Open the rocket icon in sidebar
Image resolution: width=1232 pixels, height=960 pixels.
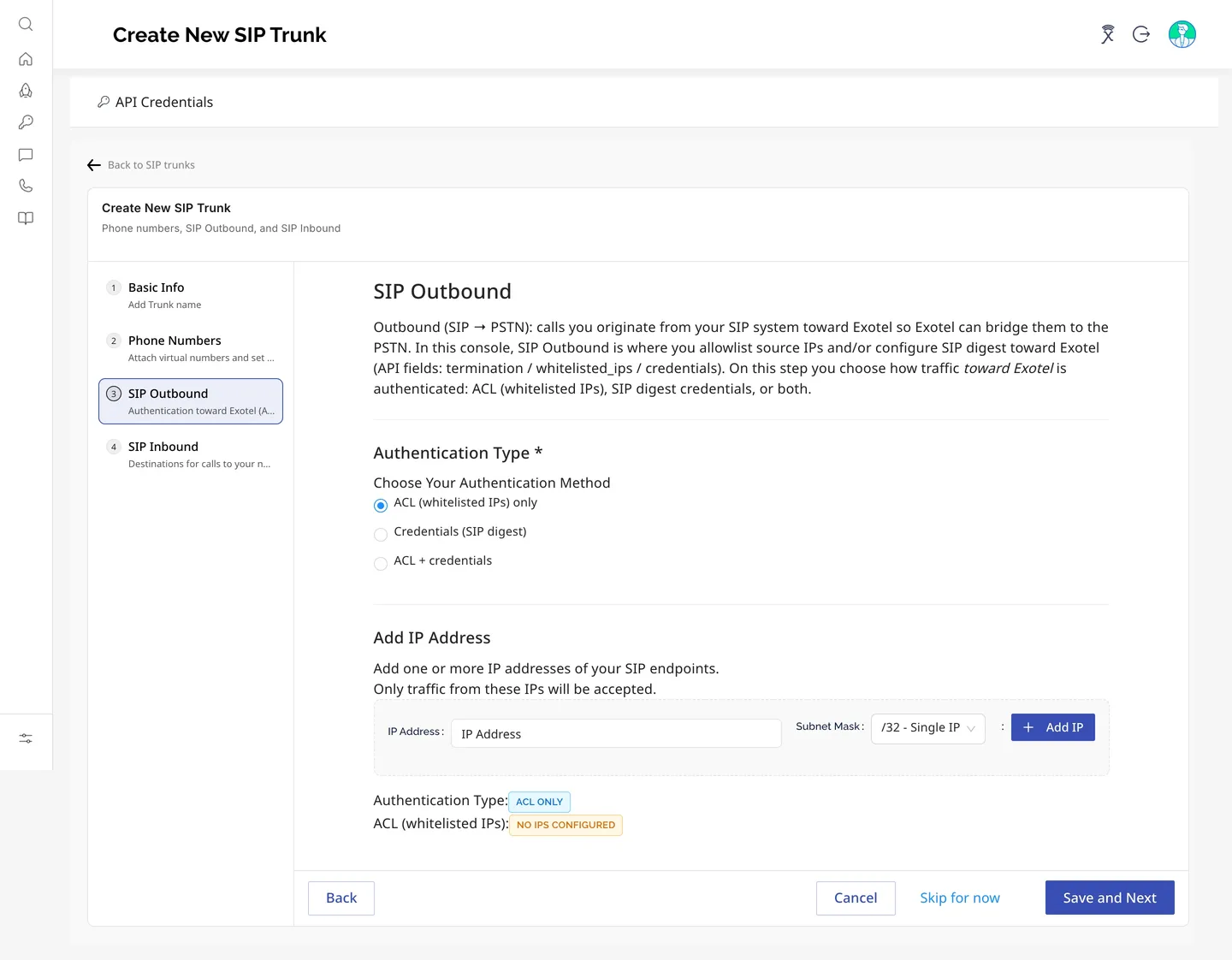26,91
